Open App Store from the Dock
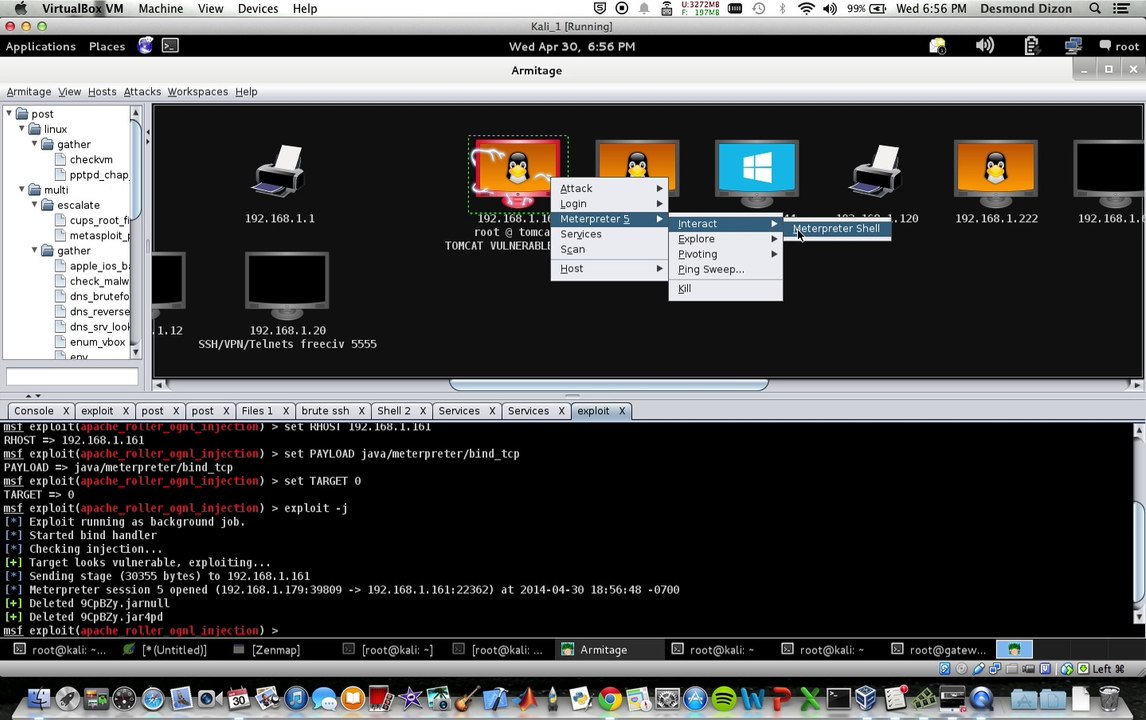Image resolution: width=1146 pixels, height=720 pixels. point(695,698)
